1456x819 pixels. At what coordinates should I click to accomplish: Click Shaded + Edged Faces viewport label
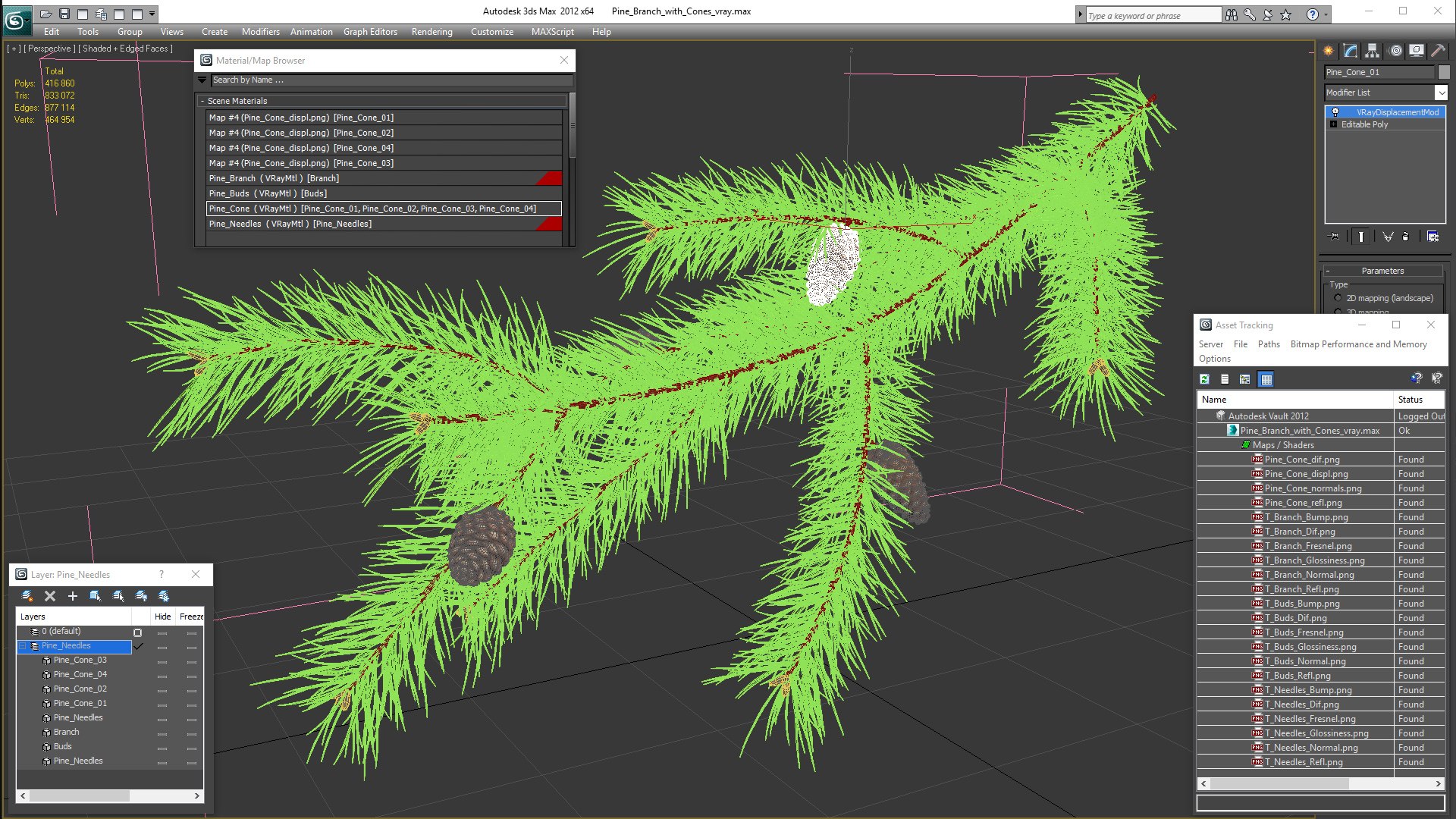coord(126,49)
